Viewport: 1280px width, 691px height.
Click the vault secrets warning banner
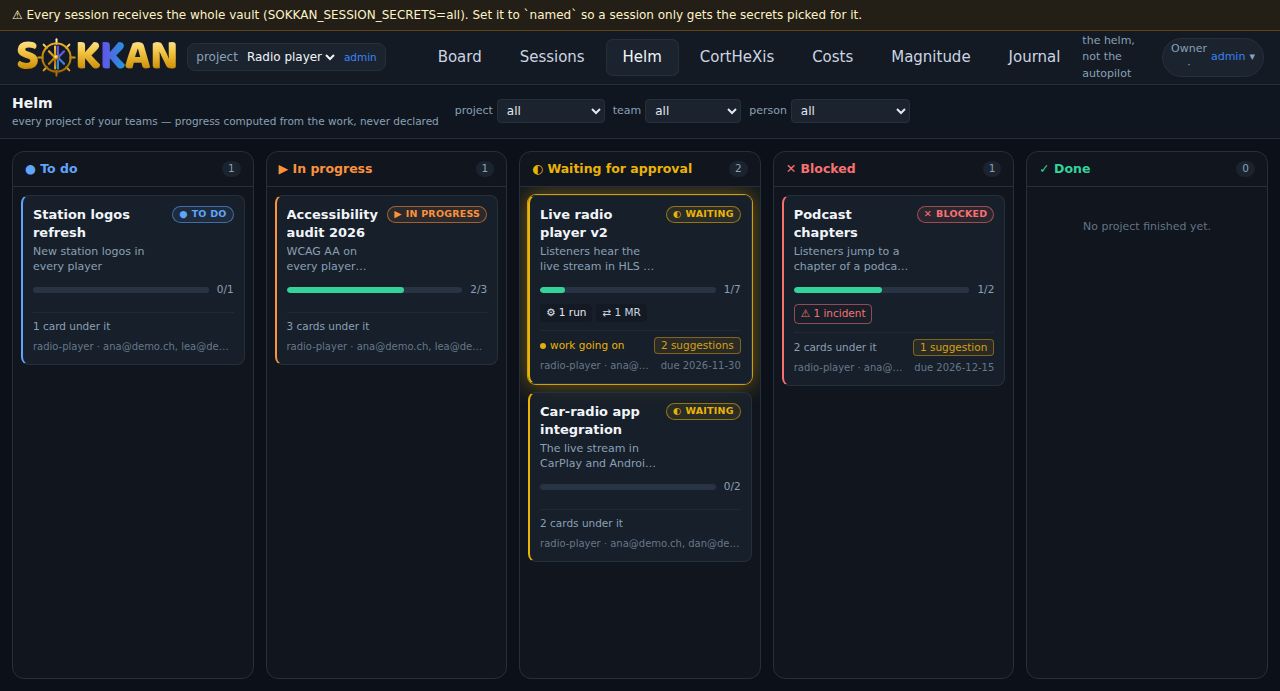pos(640,15)
